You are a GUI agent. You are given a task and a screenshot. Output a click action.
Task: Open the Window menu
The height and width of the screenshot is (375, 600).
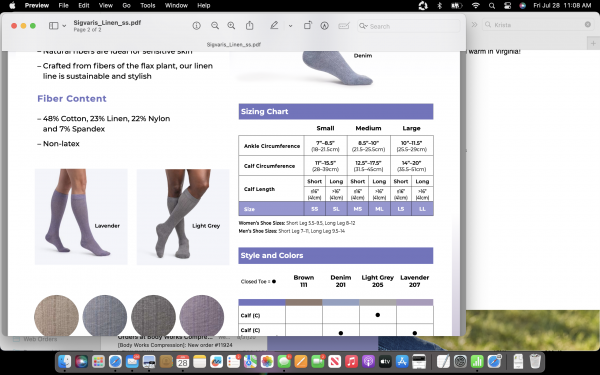point(176,5)
